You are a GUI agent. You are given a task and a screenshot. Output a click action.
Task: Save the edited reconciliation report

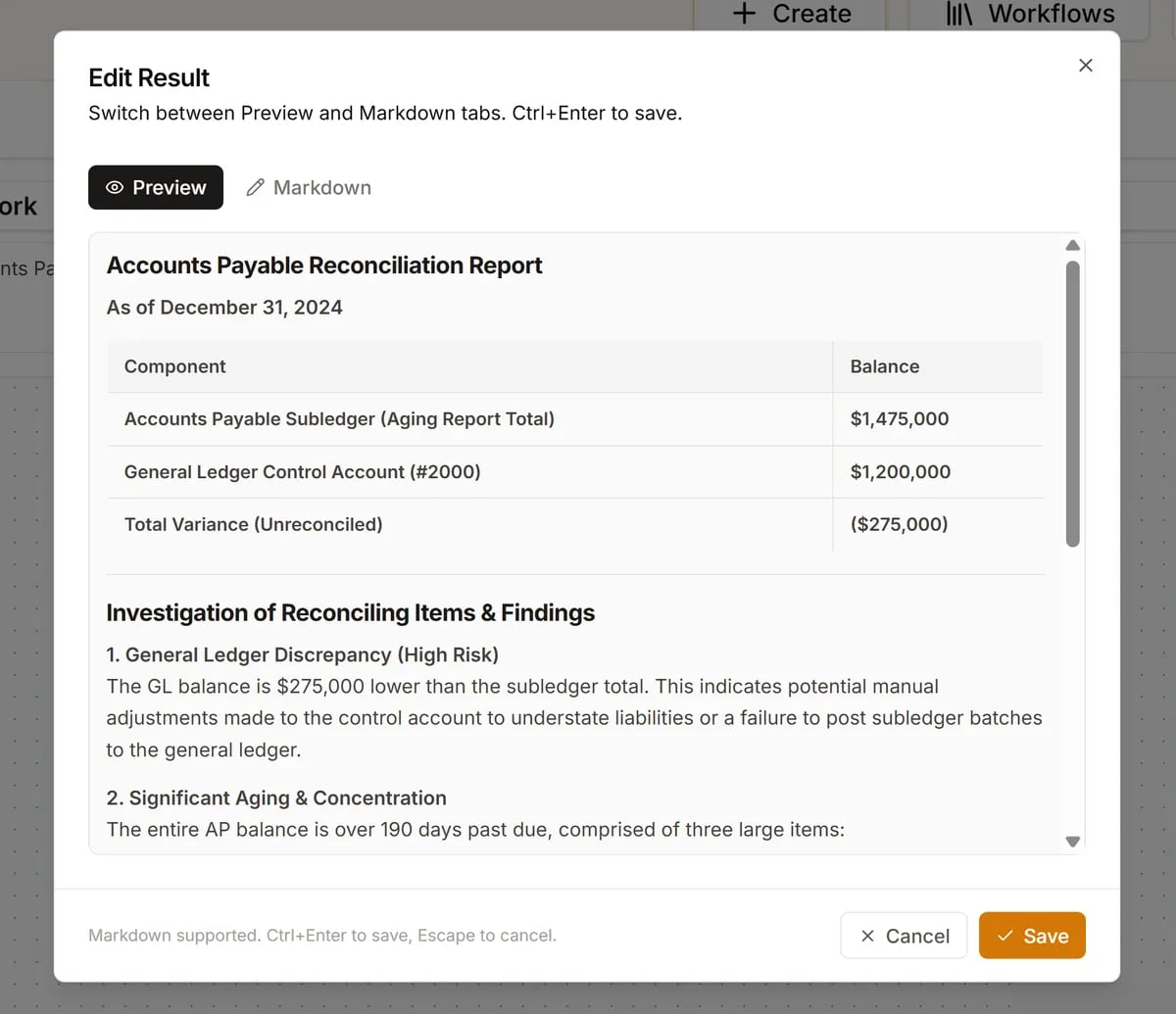click(x=1032, y=936)
